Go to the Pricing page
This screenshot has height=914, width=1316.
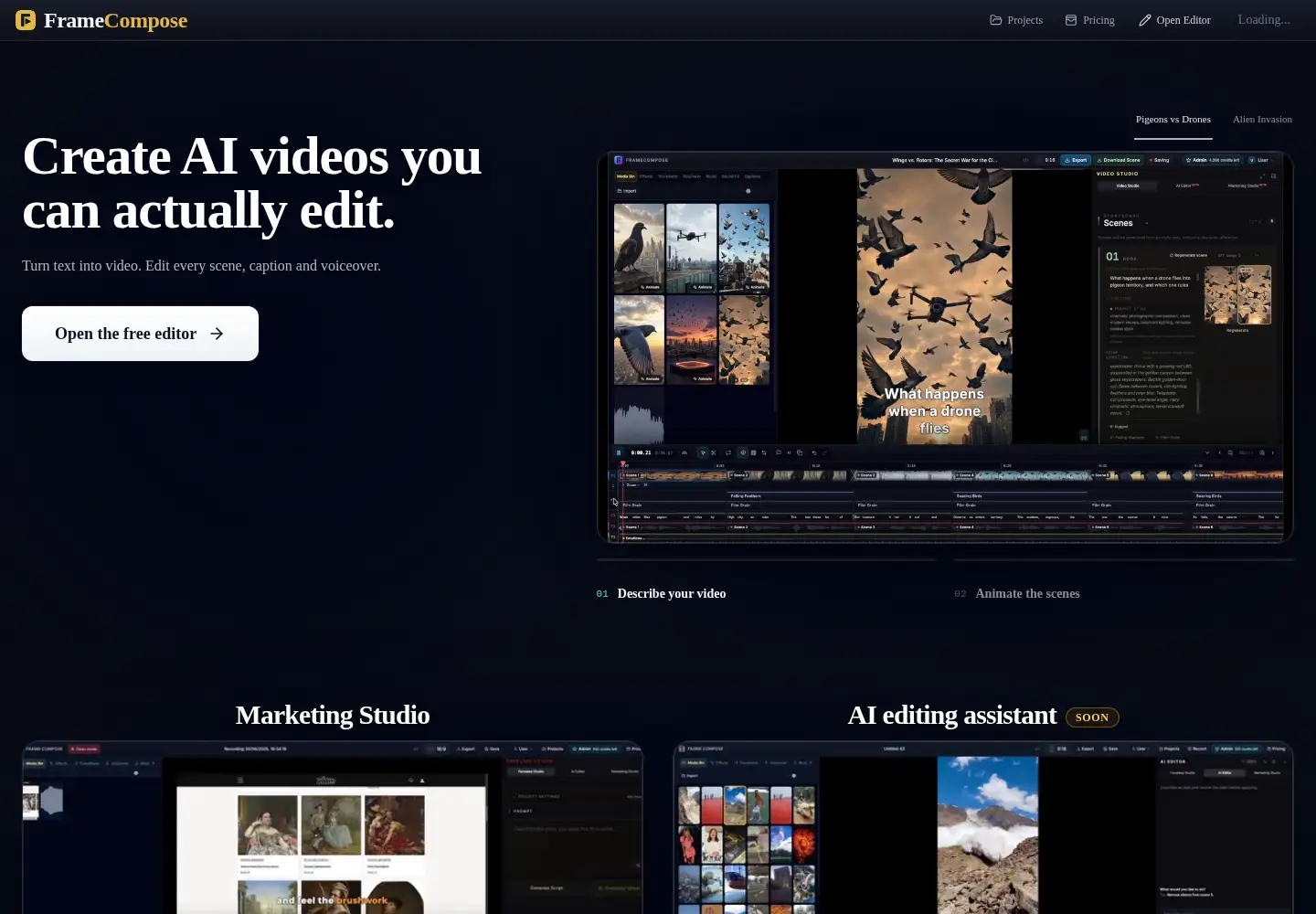click(x=1089, y=20)
